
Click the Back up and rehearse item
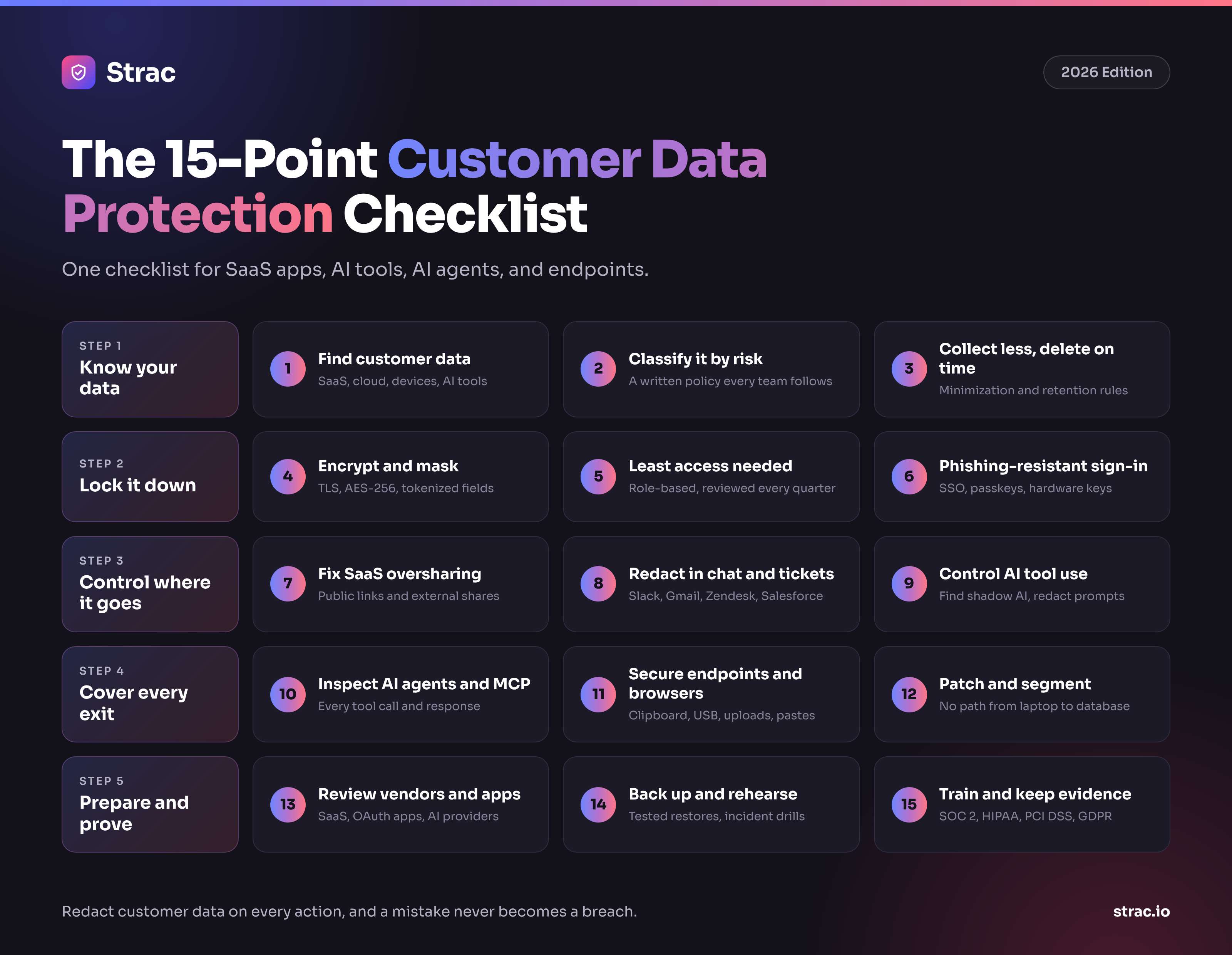click(711, 804)
